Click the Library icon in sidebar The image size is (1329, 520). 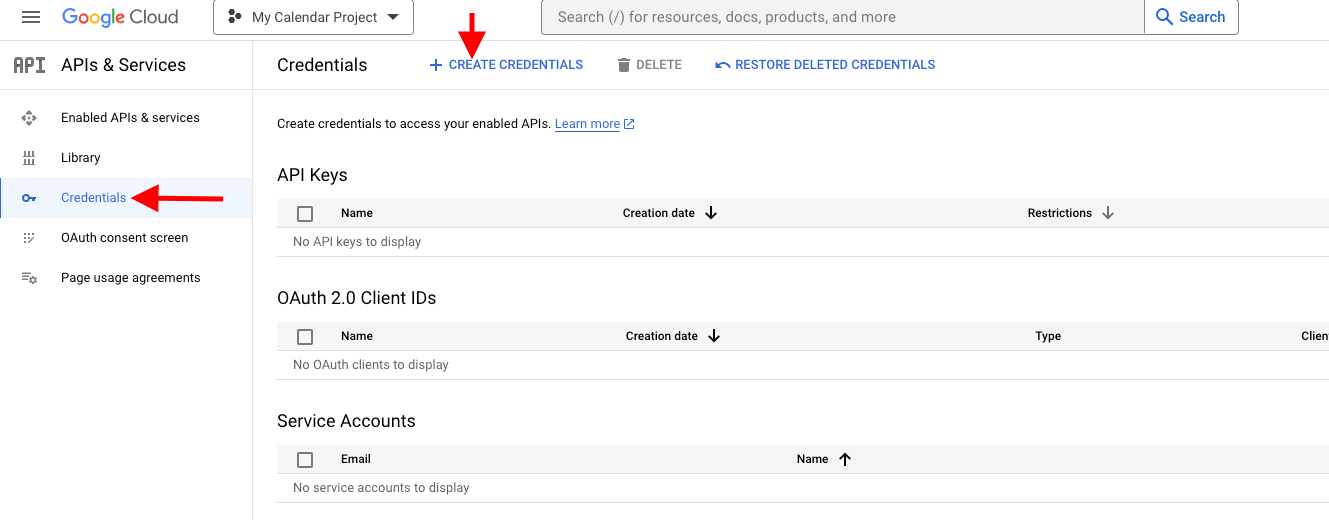tap(29, 158)
